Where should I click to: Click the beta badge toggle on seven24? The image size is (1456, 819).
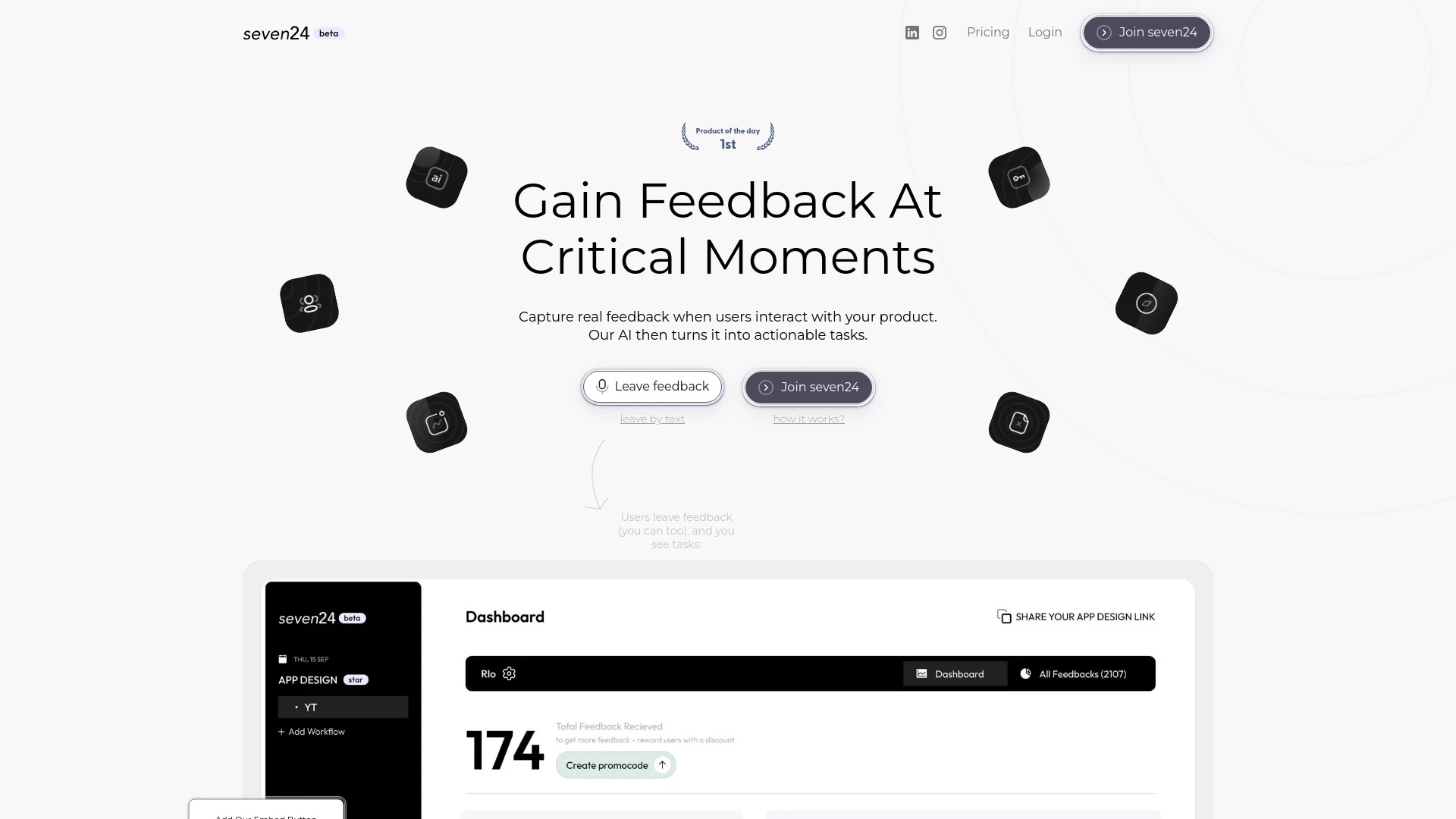pyautogui.click(x=329, y=33)
